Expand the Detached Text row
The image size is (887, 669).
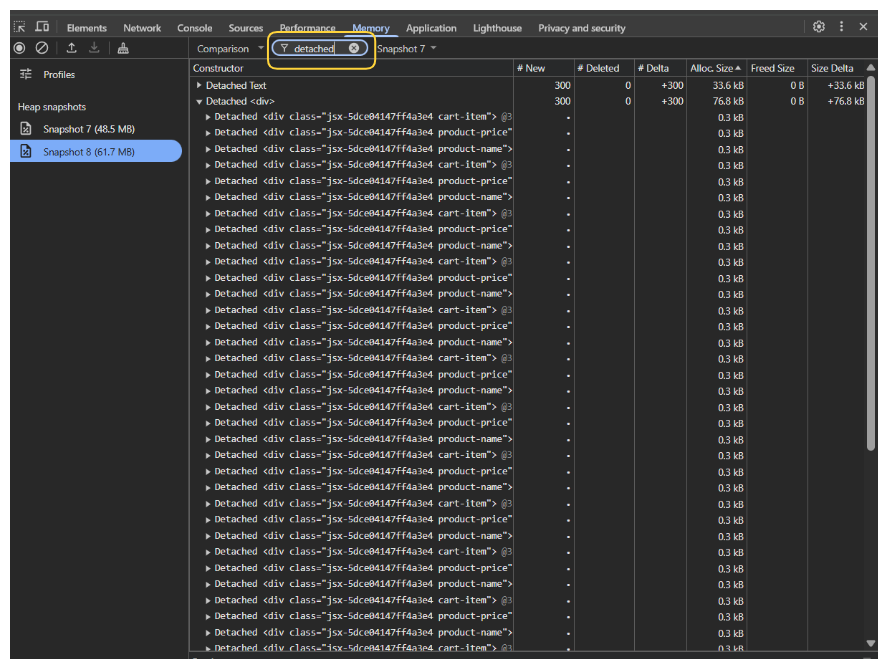tap(199, 85)
